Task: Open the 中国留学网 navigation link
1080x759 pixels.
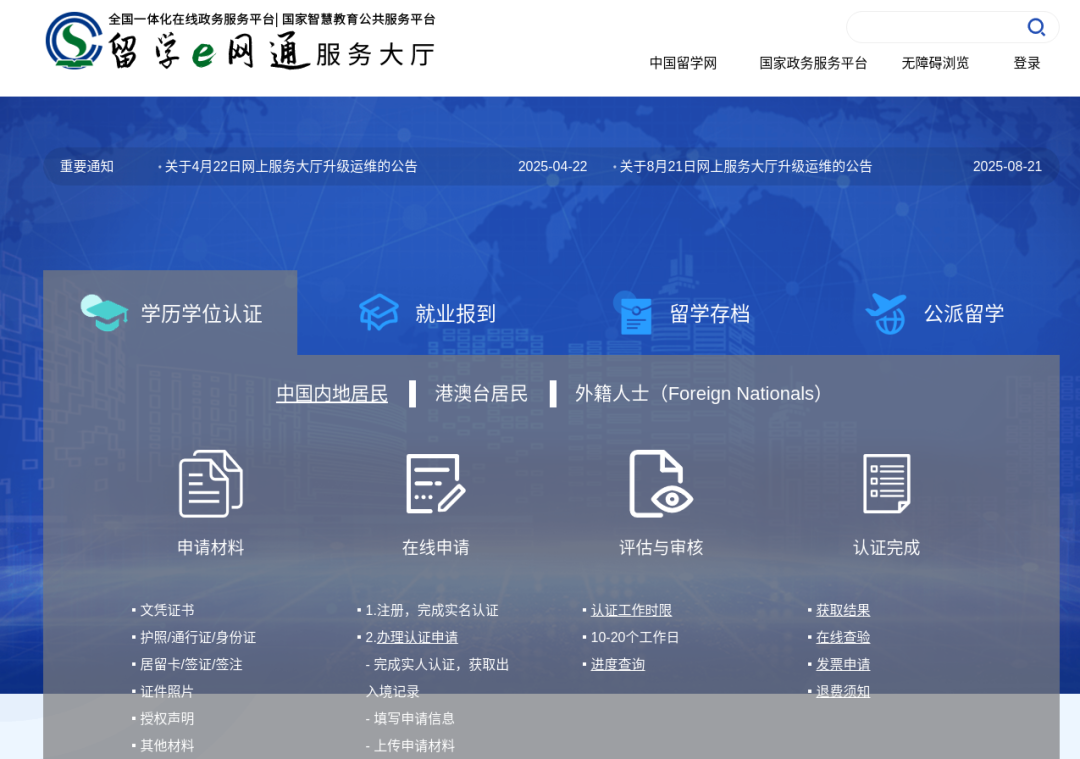Action: [x=683, y=63]
